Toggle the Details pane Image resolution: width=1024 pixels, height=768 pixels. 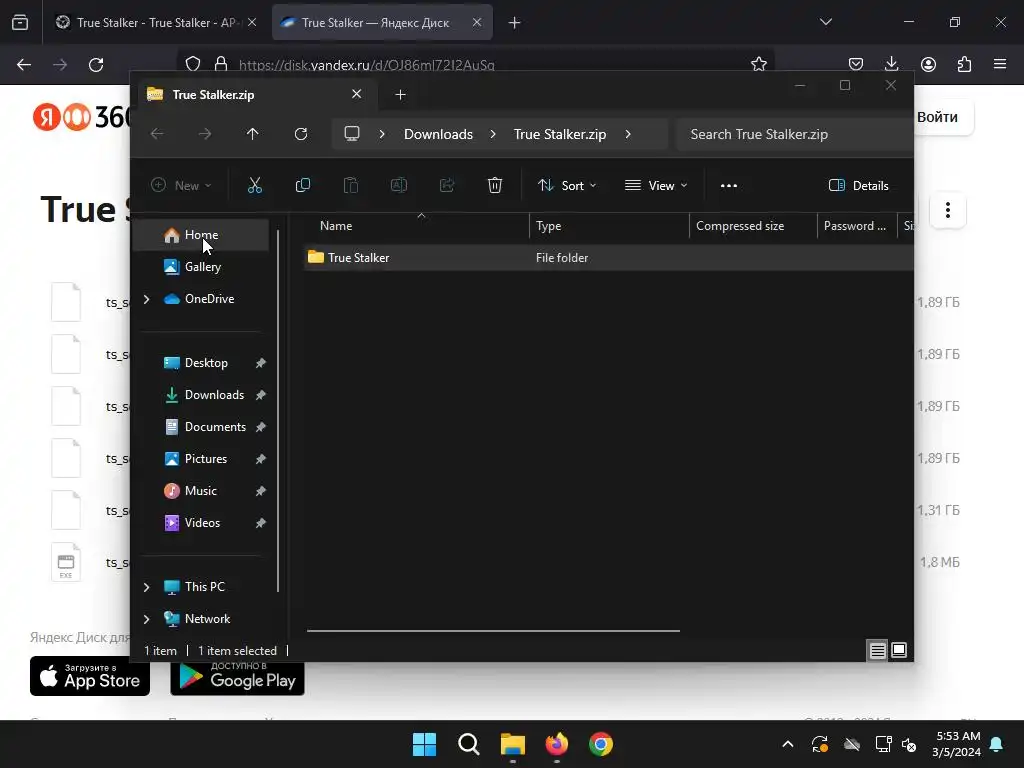coord(859,185)
